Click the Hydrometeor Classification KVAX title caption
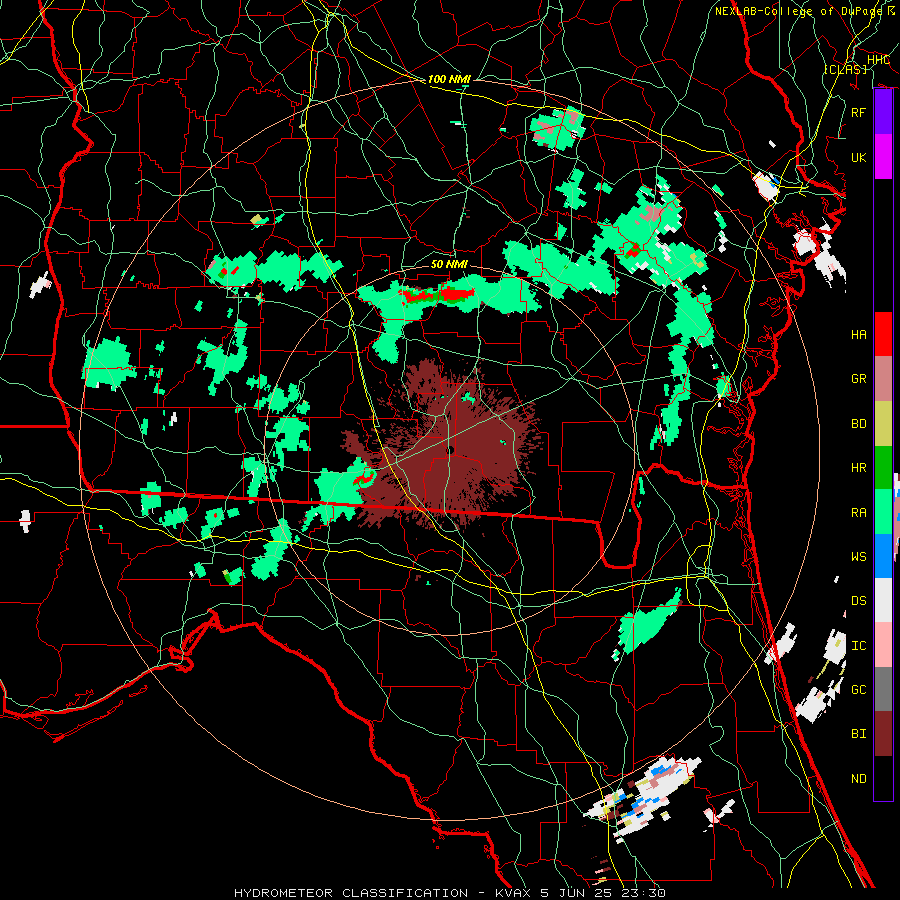900x900 pixels. [450, 893]
